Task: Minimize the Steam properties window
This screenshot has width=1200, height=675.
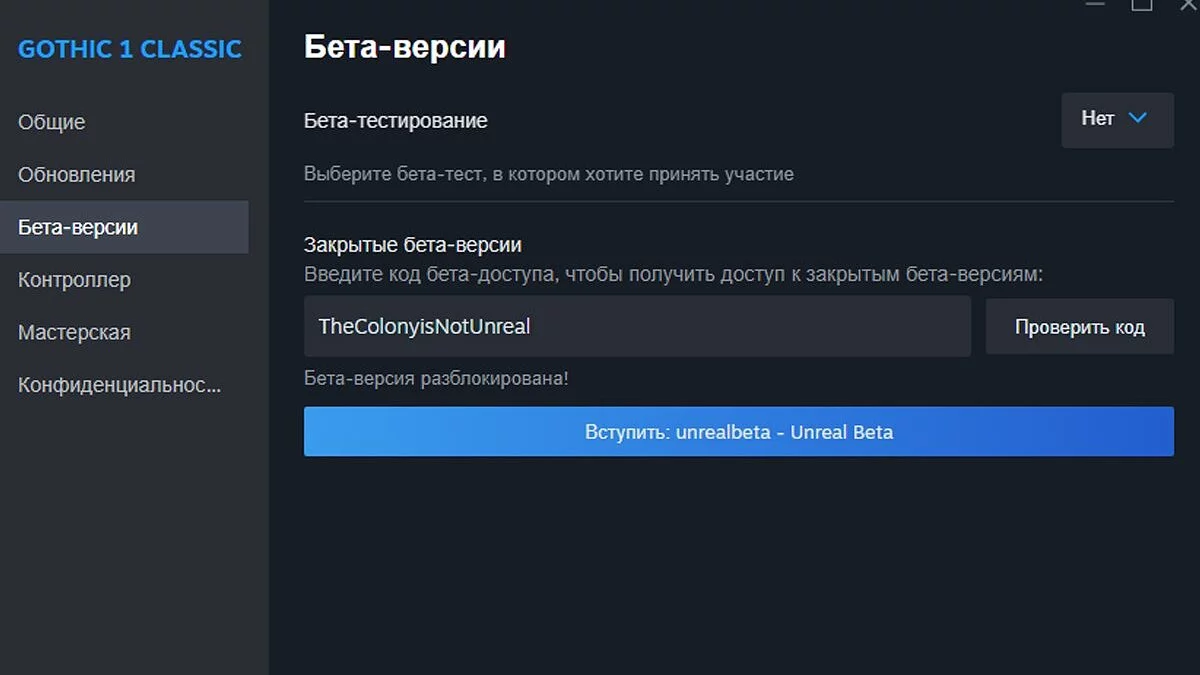Action: [x=1095, y=5]
